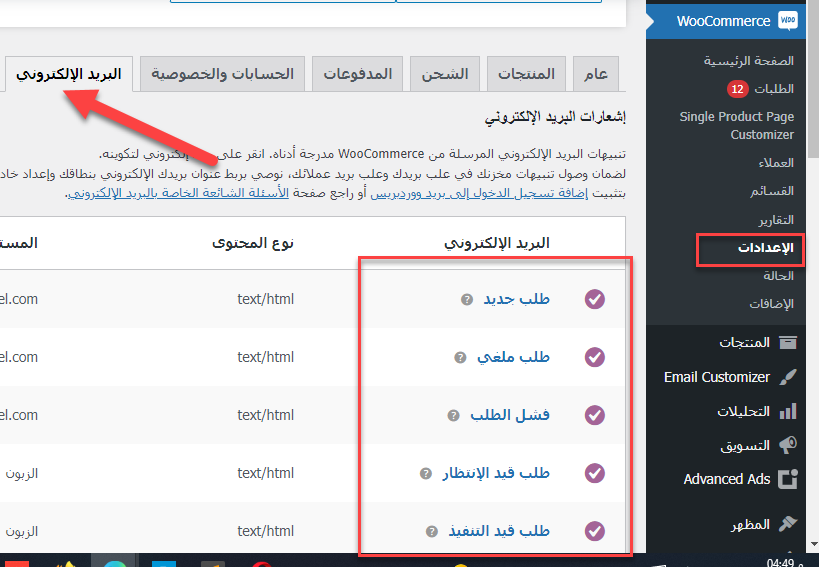Select the الحسابات والخصوصية tab
The height and width of the screenshot is (567, 819).
pos(223,75)
